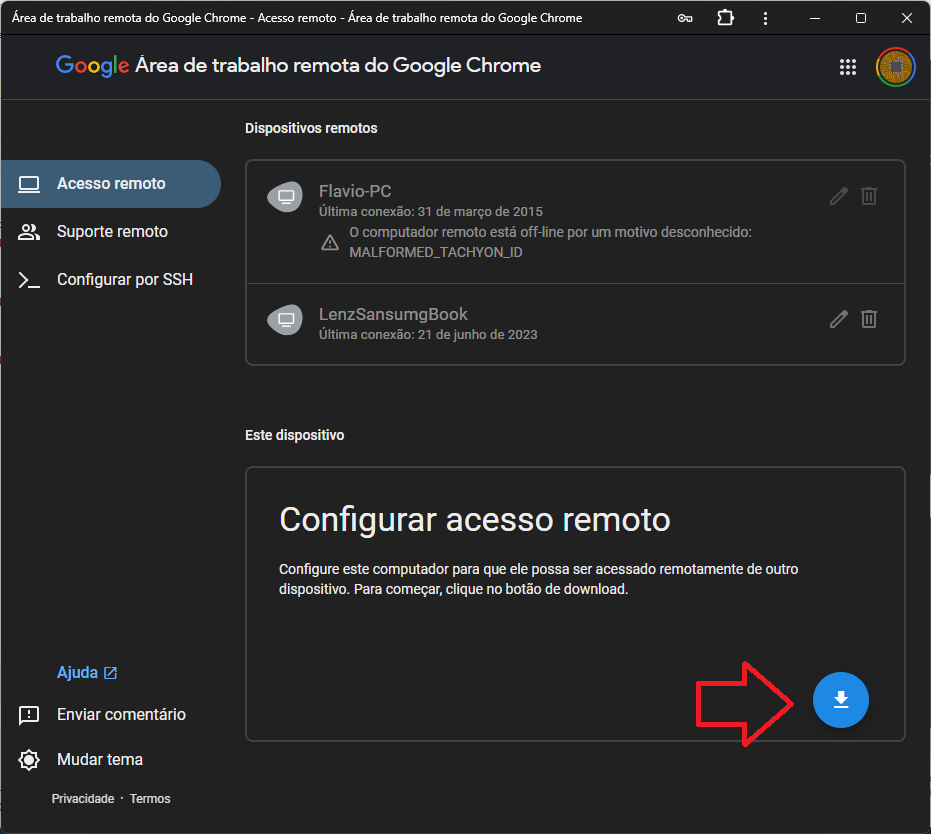The width and height of the screenshot is (931, 834).
Task: Click the offline warning triangle icon
Action: 330,242
